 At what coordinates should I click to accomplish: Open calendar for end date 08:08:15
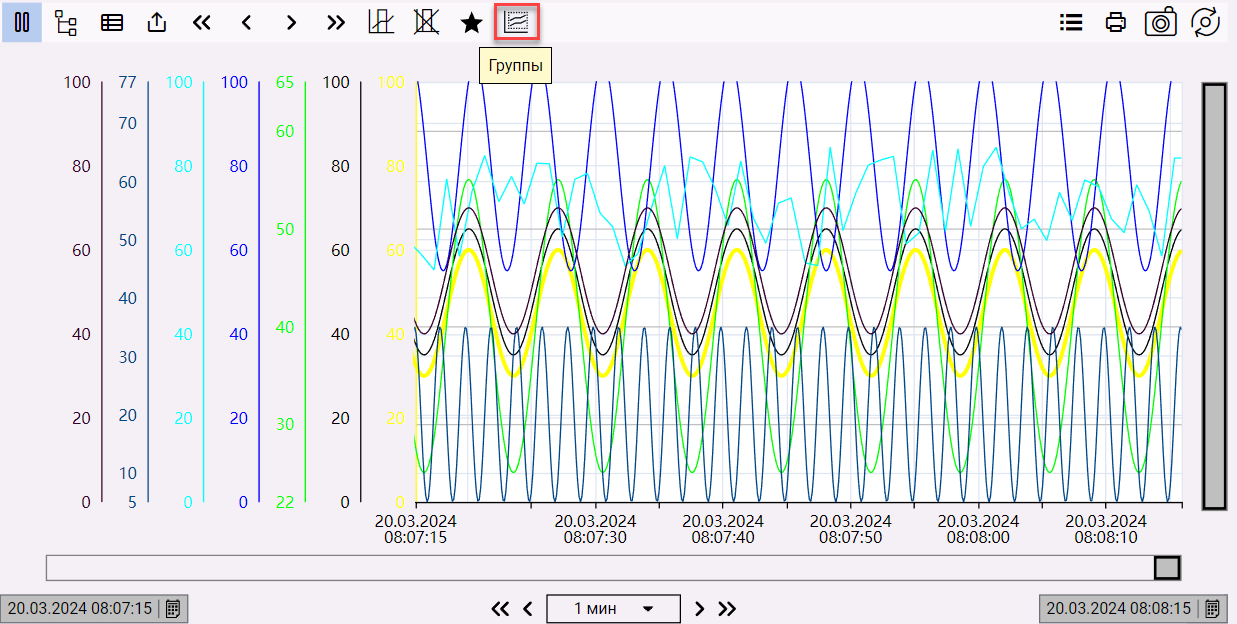pos(1212,608)
